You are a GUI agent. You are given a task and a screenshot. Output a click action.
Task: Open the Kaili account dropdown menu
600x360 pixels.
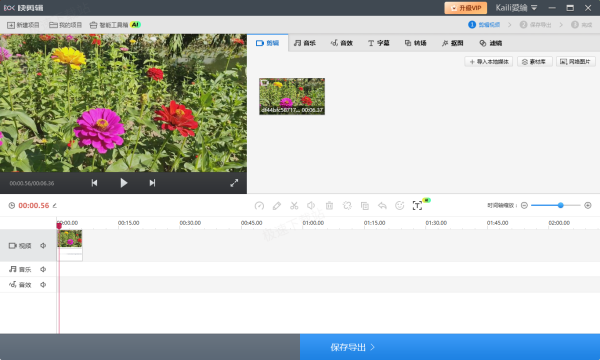(x=516, y=8)
